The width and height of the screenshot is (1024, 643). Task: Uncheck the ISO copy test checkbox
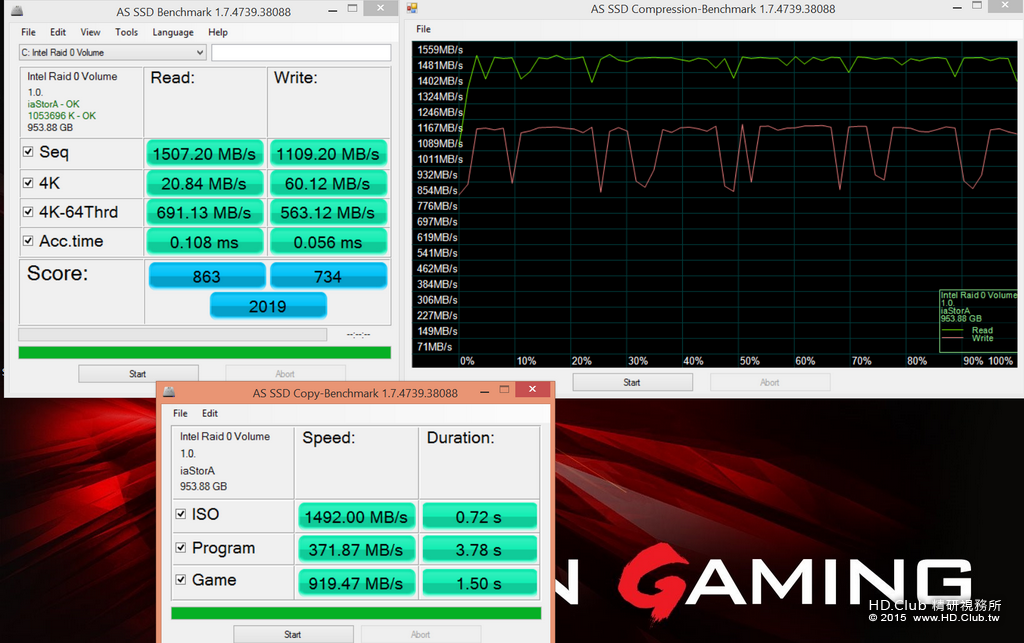(x=181, y=514)
